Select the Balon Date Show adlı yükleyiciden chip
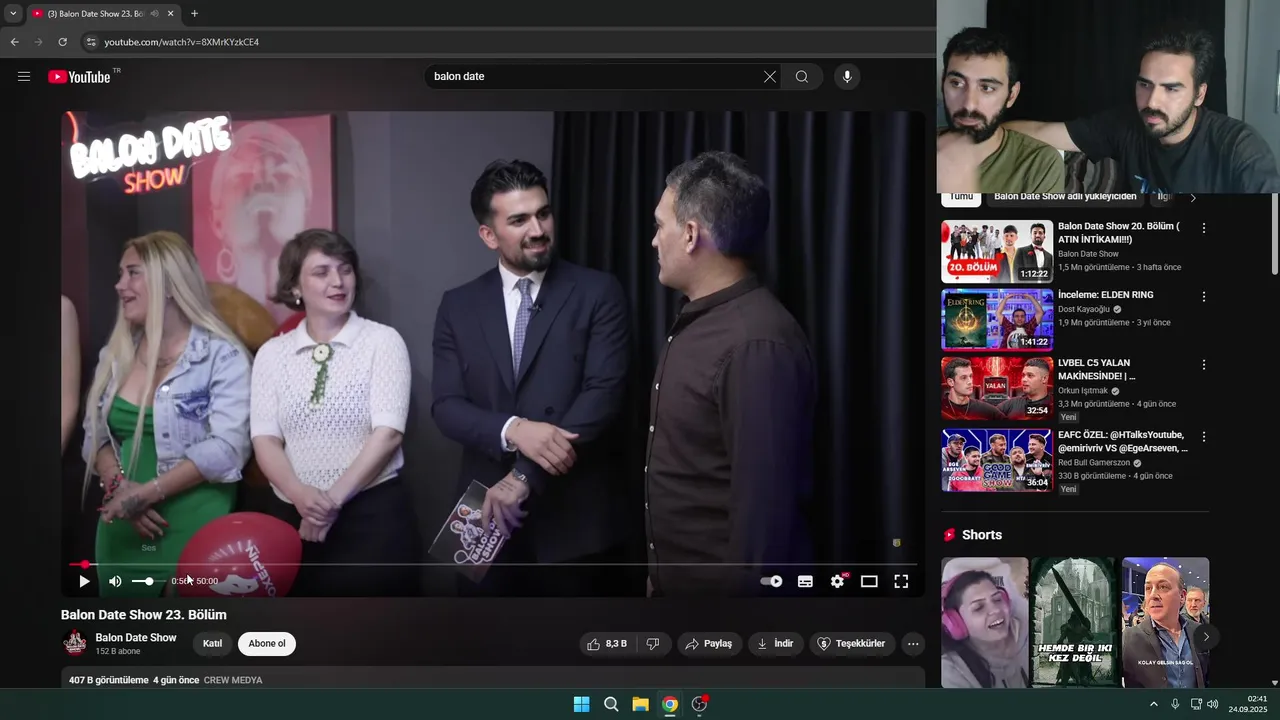The width and height of the screenshot is (1280, 720). (x=1065, y=197)
